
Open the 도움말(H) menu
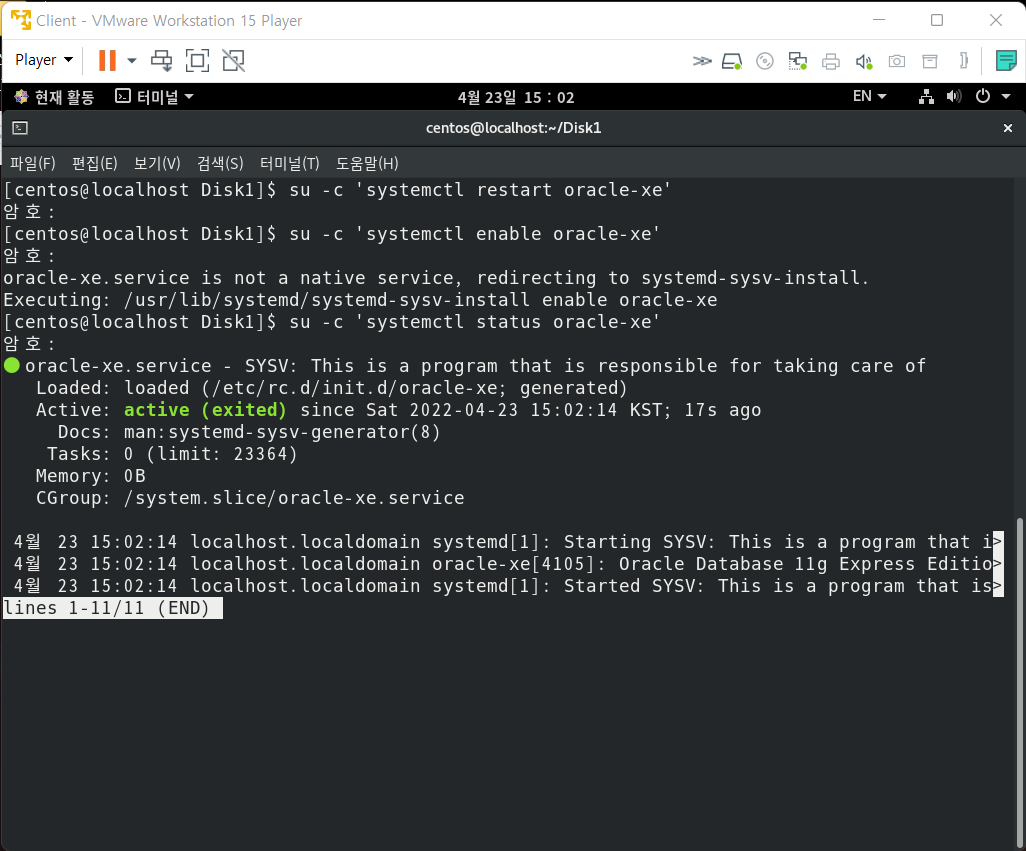[367, 164]
